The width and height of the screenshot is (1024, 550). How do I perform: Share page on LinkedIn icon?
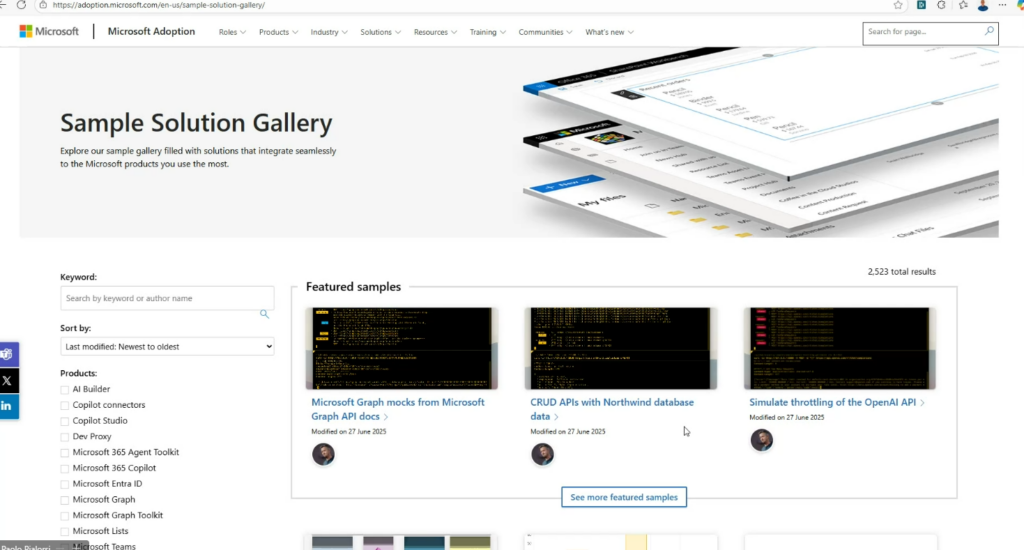[8, 406]
